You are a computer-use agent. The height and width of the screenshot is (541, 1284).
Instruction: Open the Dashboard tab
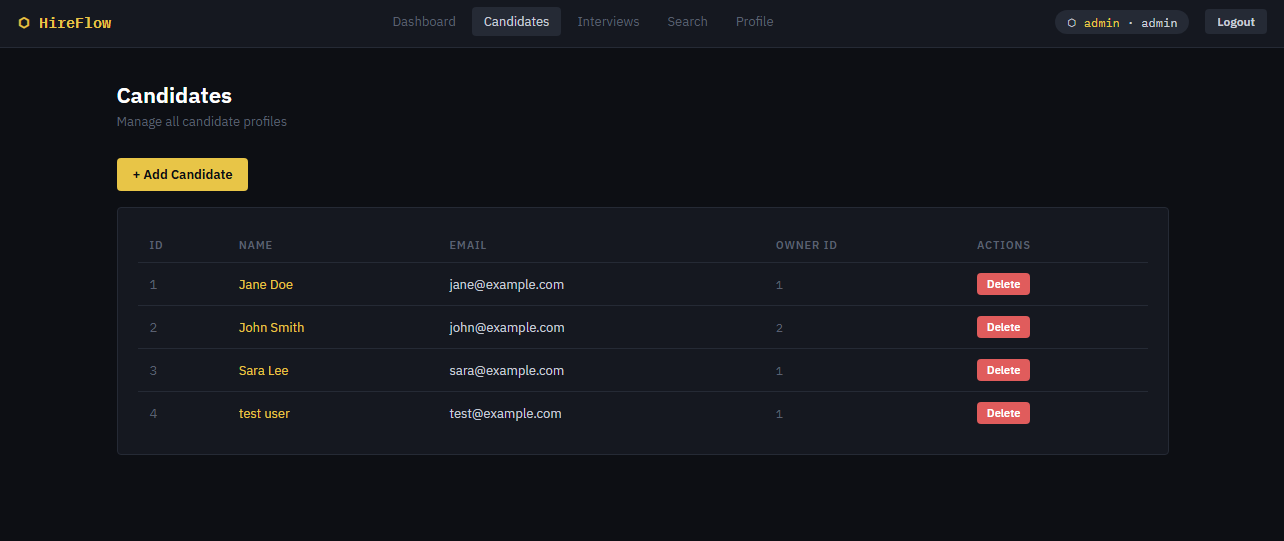(x=424, y=22)
